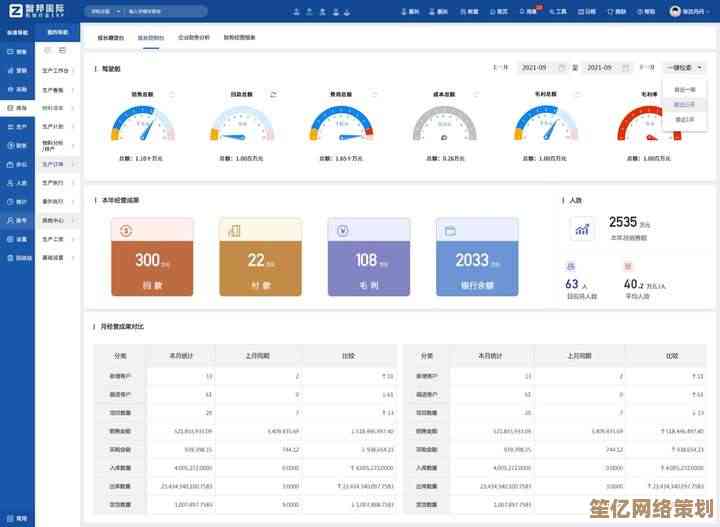The height and width of the screenshot is (527, 720).
Task: Open the 一键检索 dropdown
Action: click(x=684, y=68)
